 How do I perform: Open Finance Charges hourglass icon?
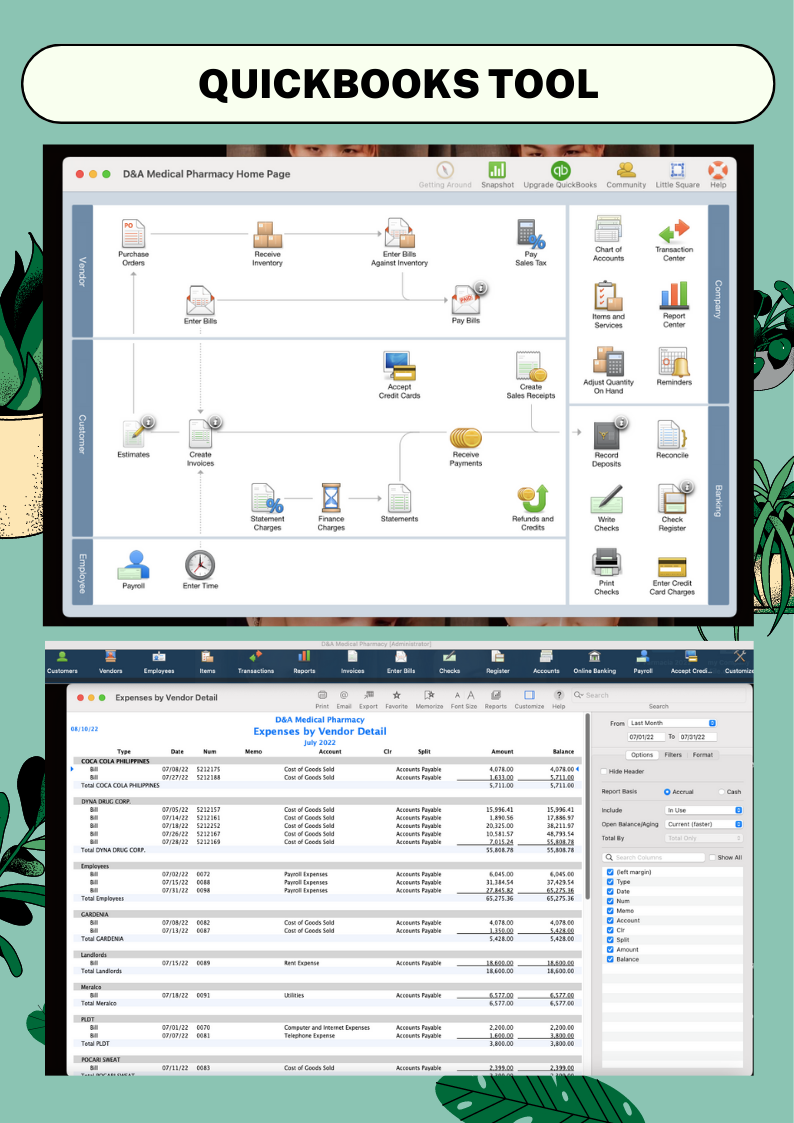coord(331,498)
